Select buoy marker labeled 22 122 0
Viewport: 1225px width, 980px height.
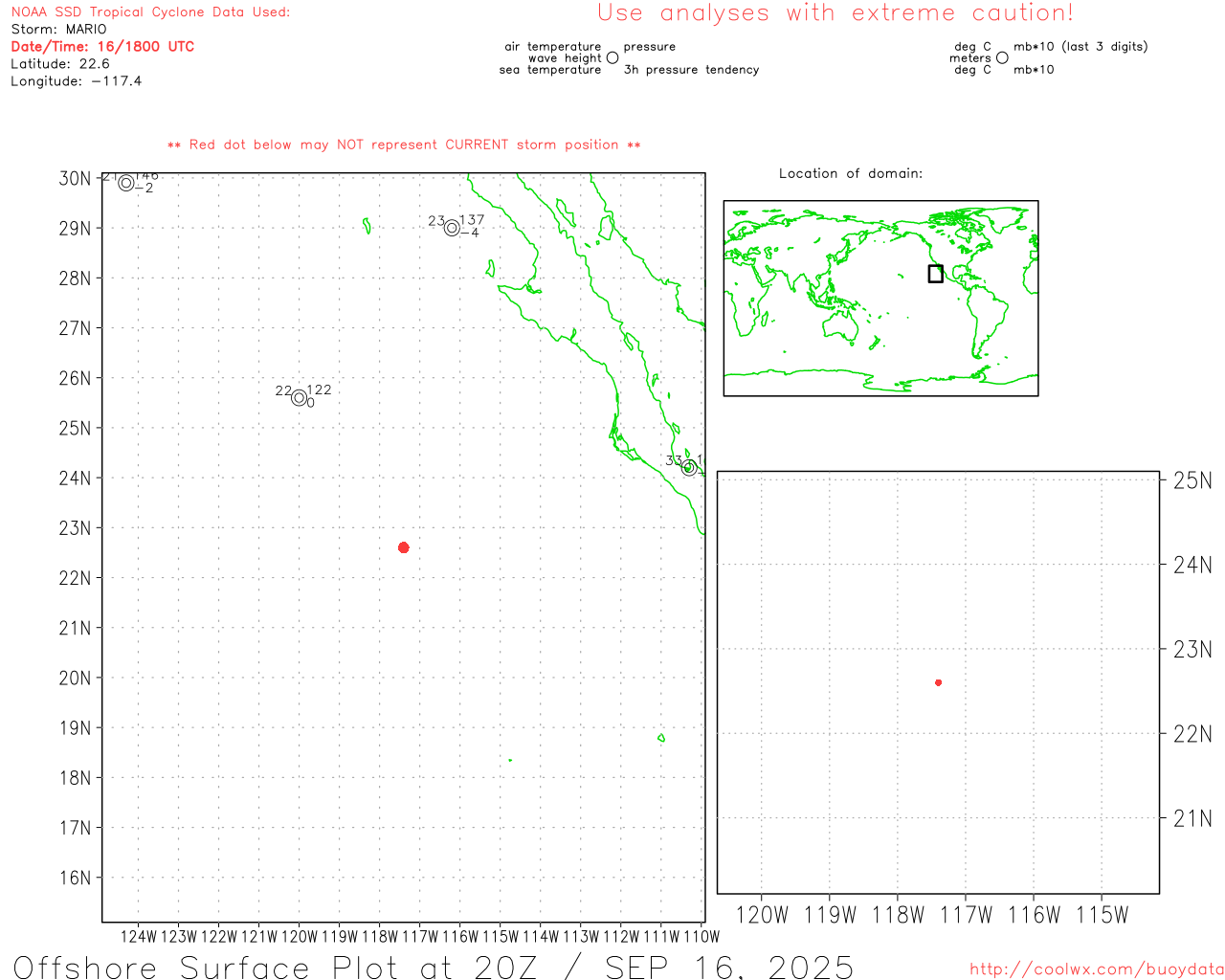[300, 398]
